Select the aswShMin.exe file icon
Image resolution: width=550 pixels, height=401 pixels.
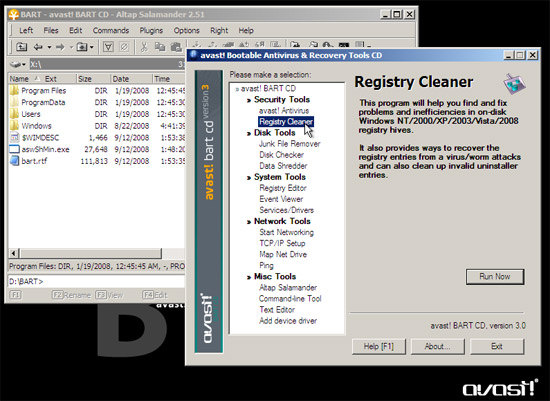[14, 149]
